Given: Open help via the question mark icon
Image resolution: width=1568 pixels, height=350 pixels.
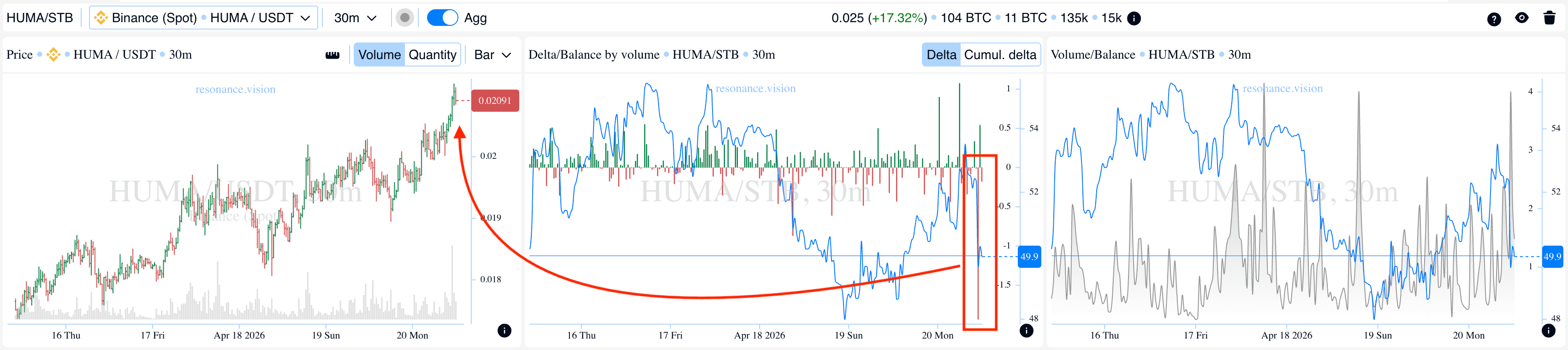Looking at the screenshot, I should (x=1494, y=19).
